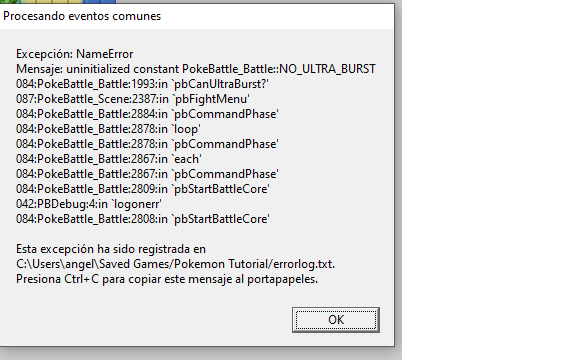Screen dimensions: 563x360
Task: Click the line 2884 pbCommandPhase entry
Action: 147,114
